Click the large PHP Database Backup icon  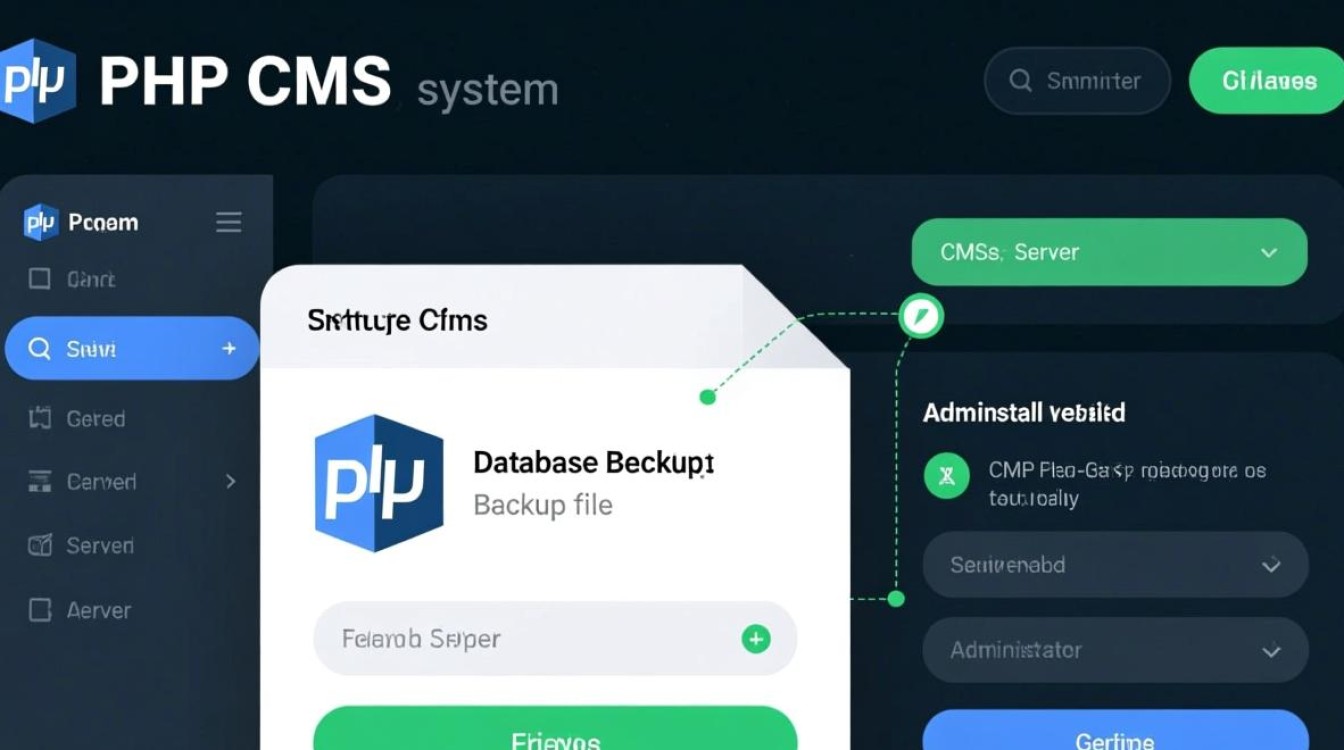click(x=379, y=483)
